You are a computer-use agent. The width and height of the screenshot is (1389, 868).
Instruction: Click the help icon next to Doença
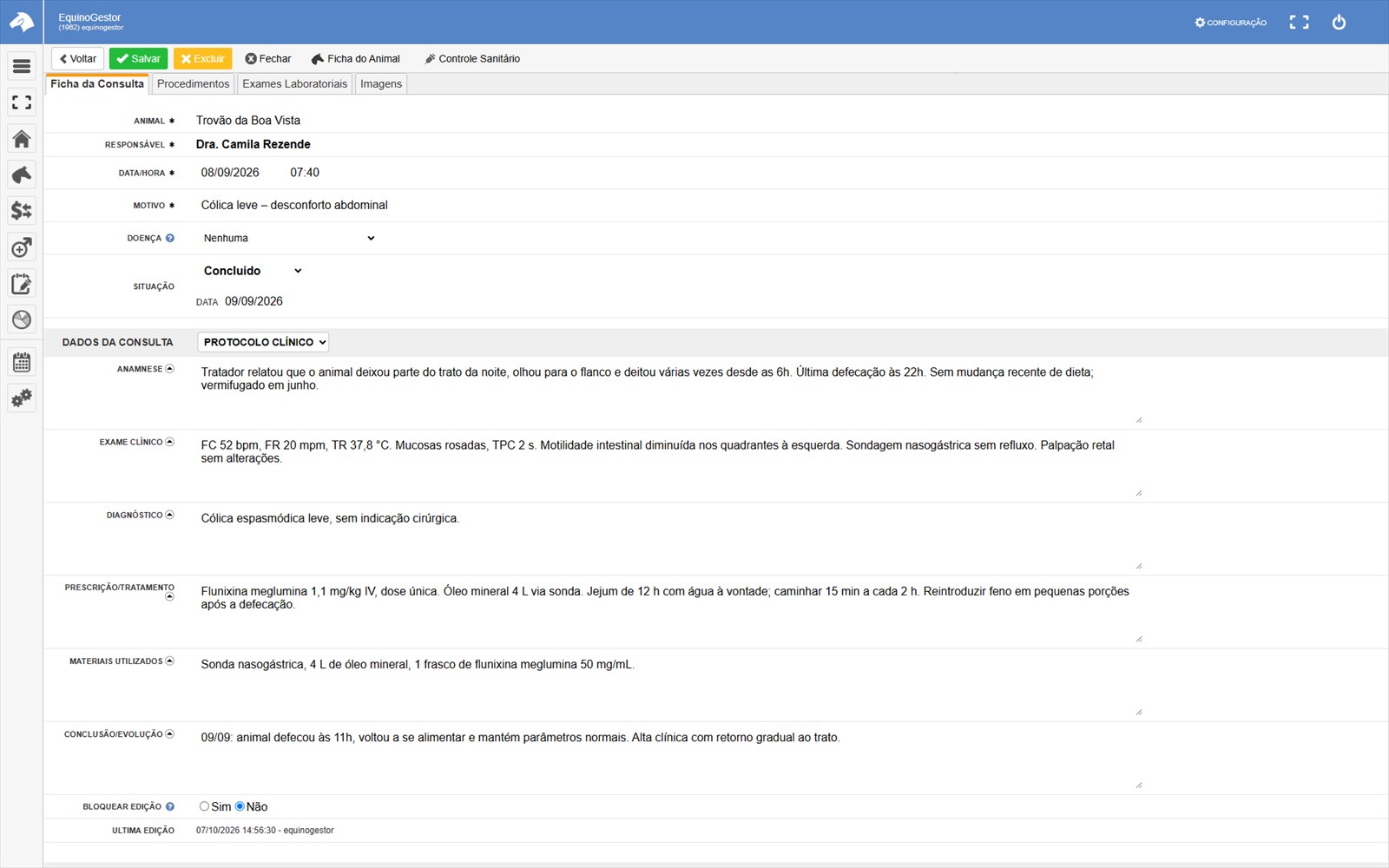[170, 238]
